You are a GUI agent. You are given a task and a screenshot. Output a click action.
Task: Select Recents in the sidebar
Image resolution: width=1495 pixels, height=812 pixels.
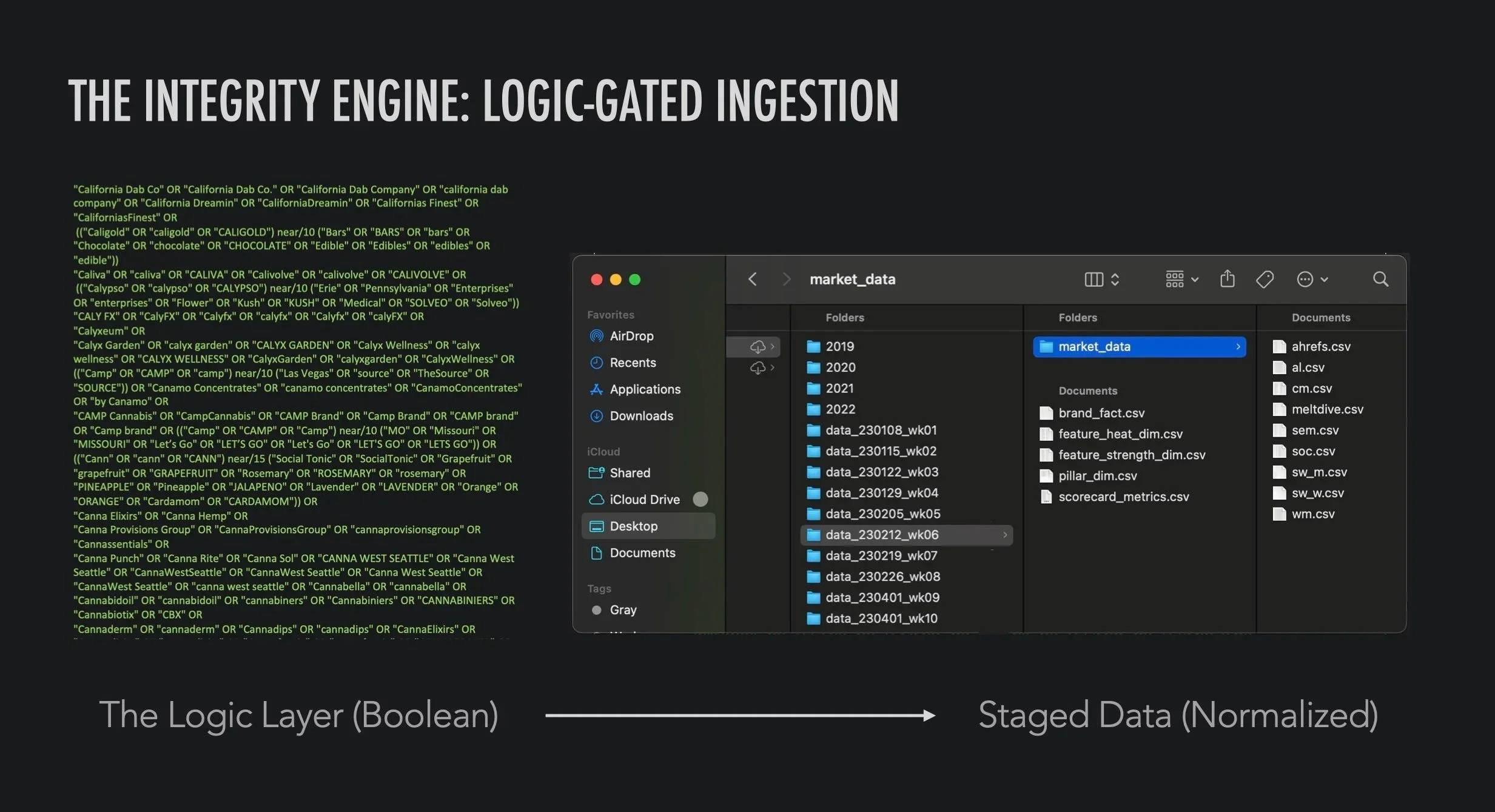coord(633,362)
